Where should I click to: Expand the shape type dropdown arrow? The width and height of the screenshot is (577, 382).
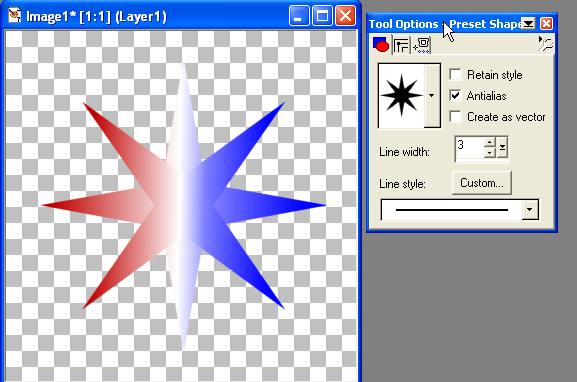pos(432,96)
